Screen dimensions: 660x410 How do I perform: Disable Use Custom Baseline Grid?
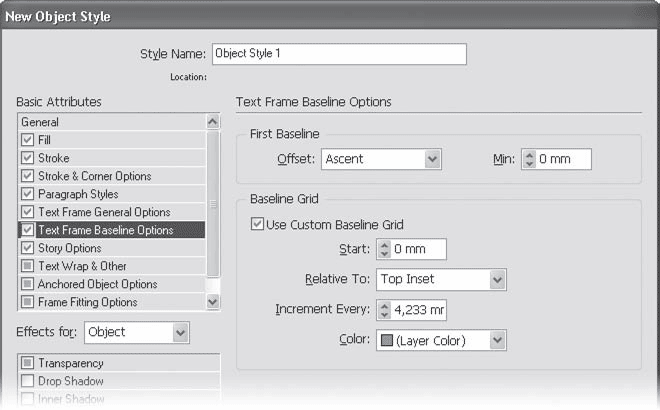point(258,224)
